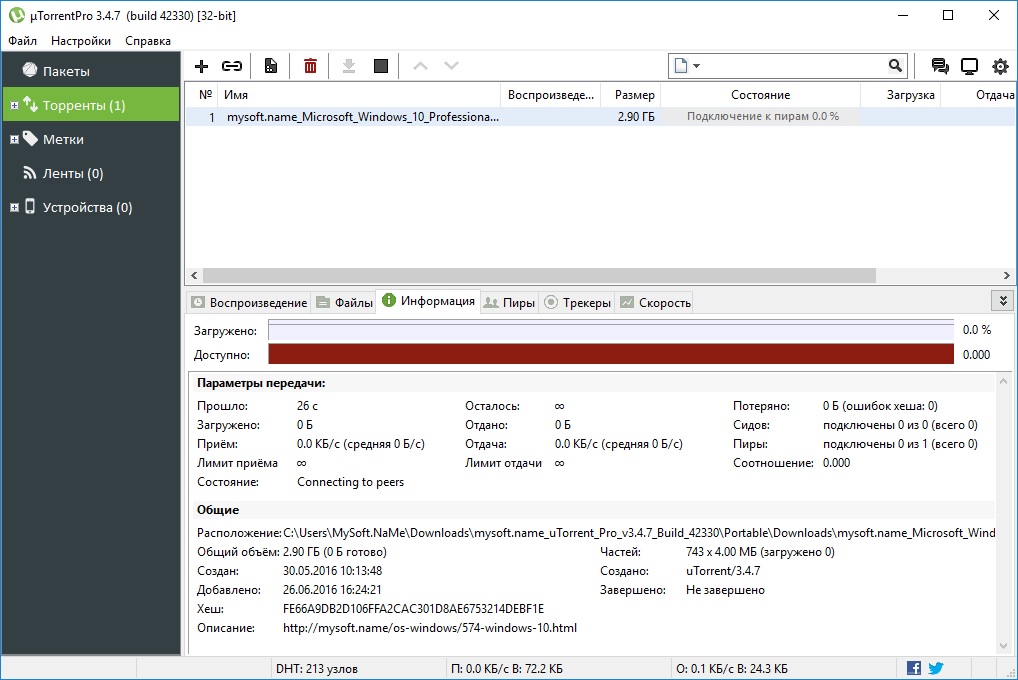
Task: Open the search provider dropdown arrow
Action: [x=697, y=66]
